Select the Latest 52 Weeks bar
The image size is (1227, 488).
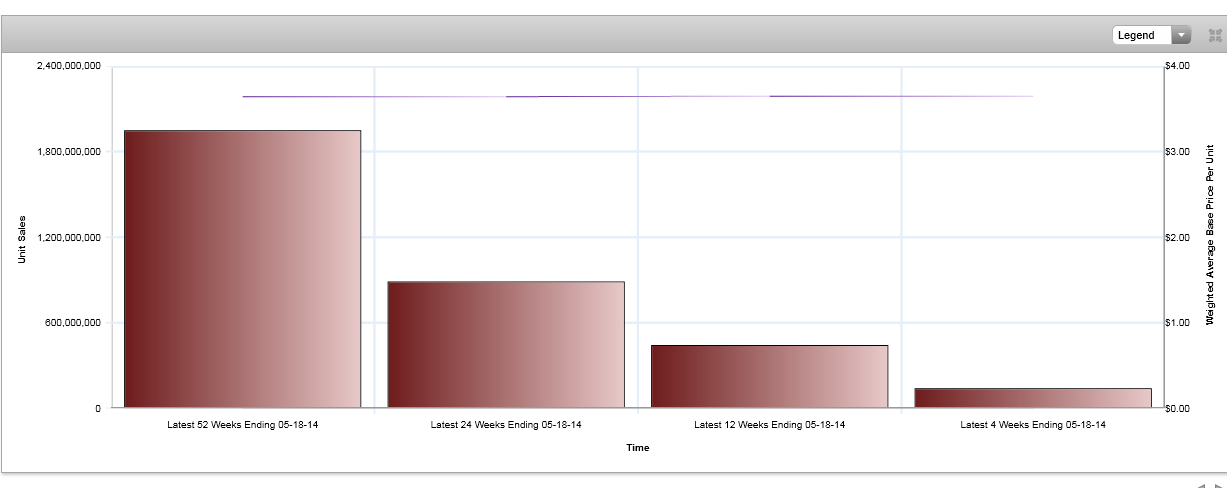tap(242, 269)
